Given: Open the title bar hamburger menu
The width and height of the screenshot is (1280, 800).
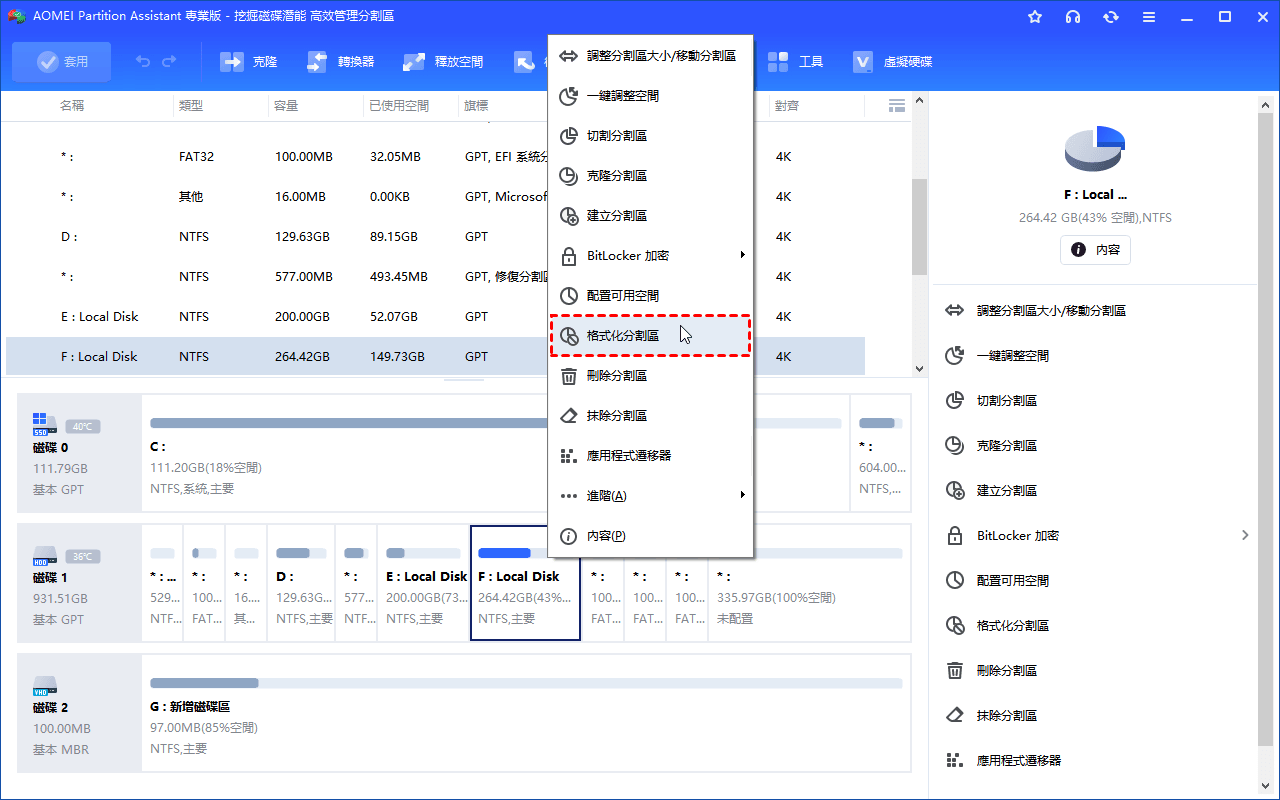Looking at the screenshot, I should click(x=1149, y=17).
